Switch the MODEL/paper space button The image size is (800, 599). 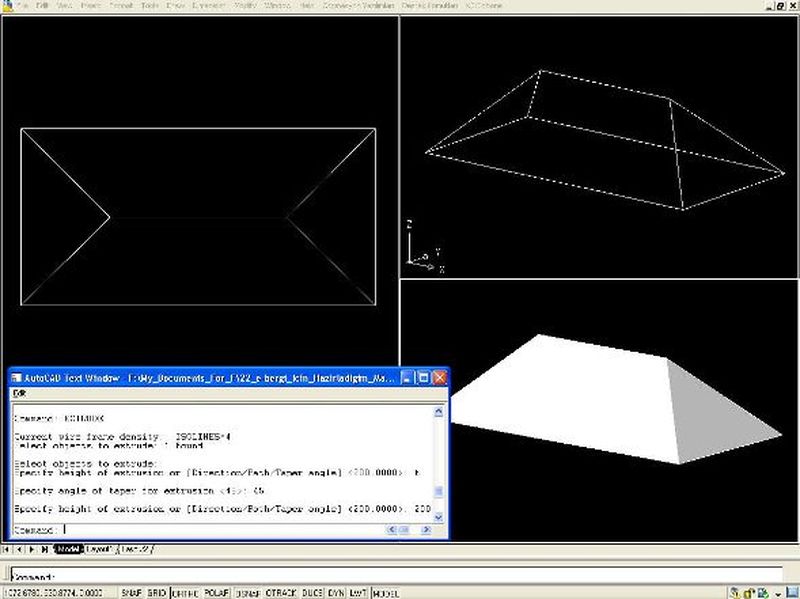click(386, 593)
